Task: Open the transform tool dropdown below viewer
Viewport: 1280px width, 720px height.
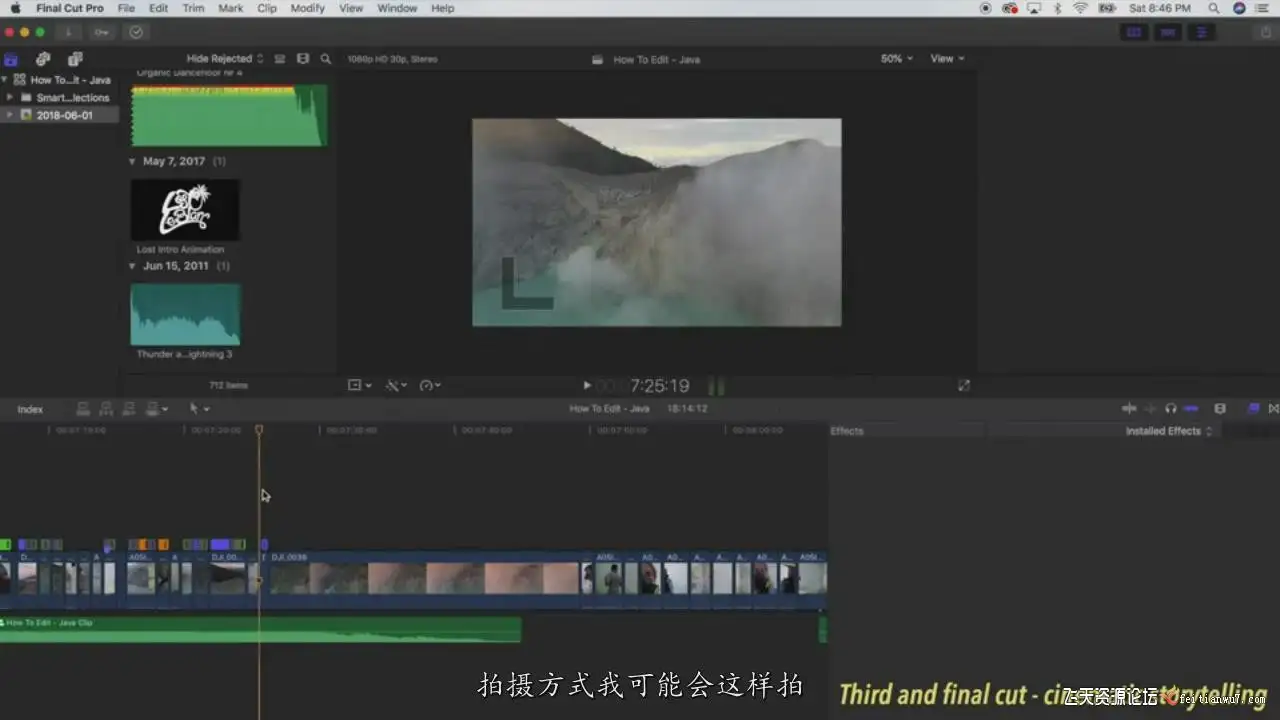Action: pos(359,385)
